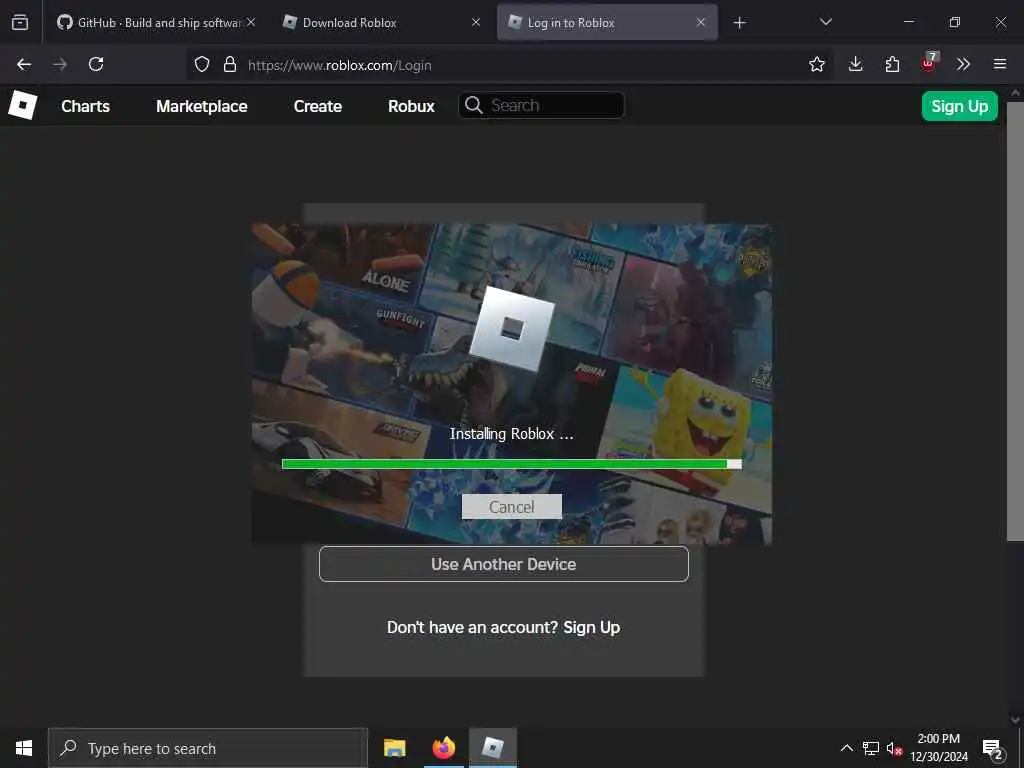Open the Robux navigation item
Viewport: 1024px width, 768px height.
click(411, 106)
